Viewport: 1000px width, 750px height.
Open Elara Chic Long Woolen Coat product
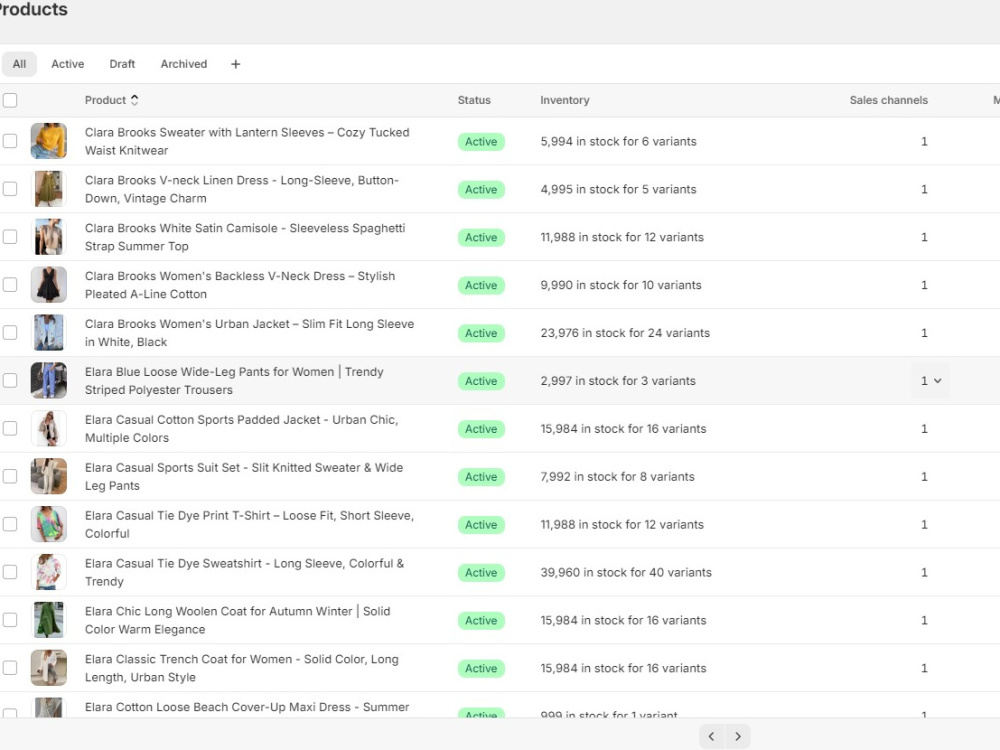pos(237,619)
